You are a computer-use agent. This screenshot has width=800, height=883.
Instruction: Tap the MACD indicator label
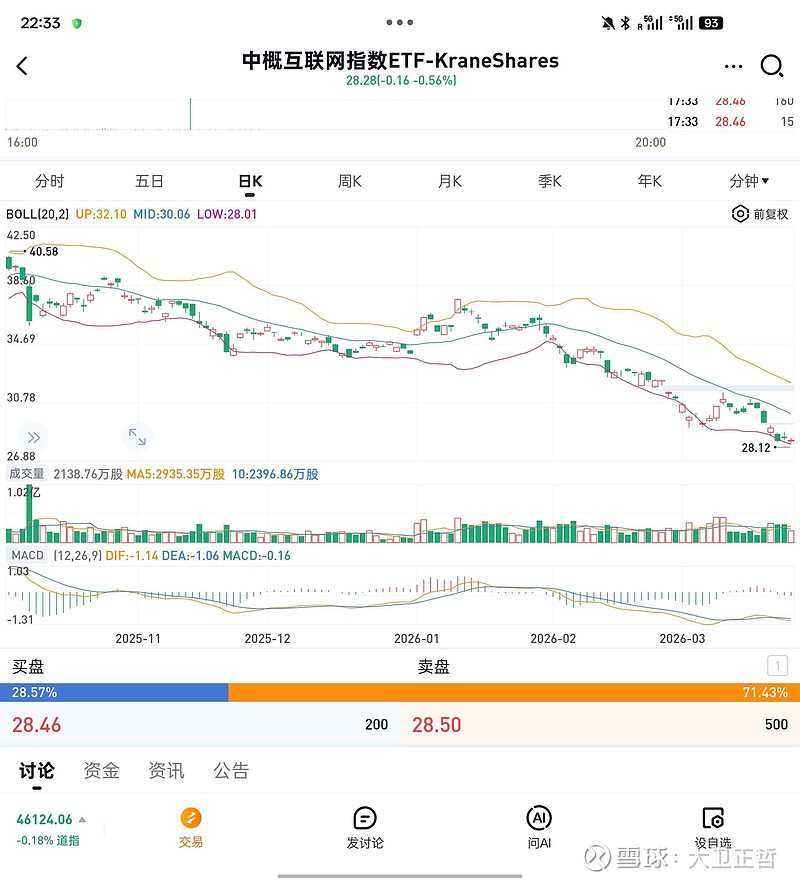point(28,555)
